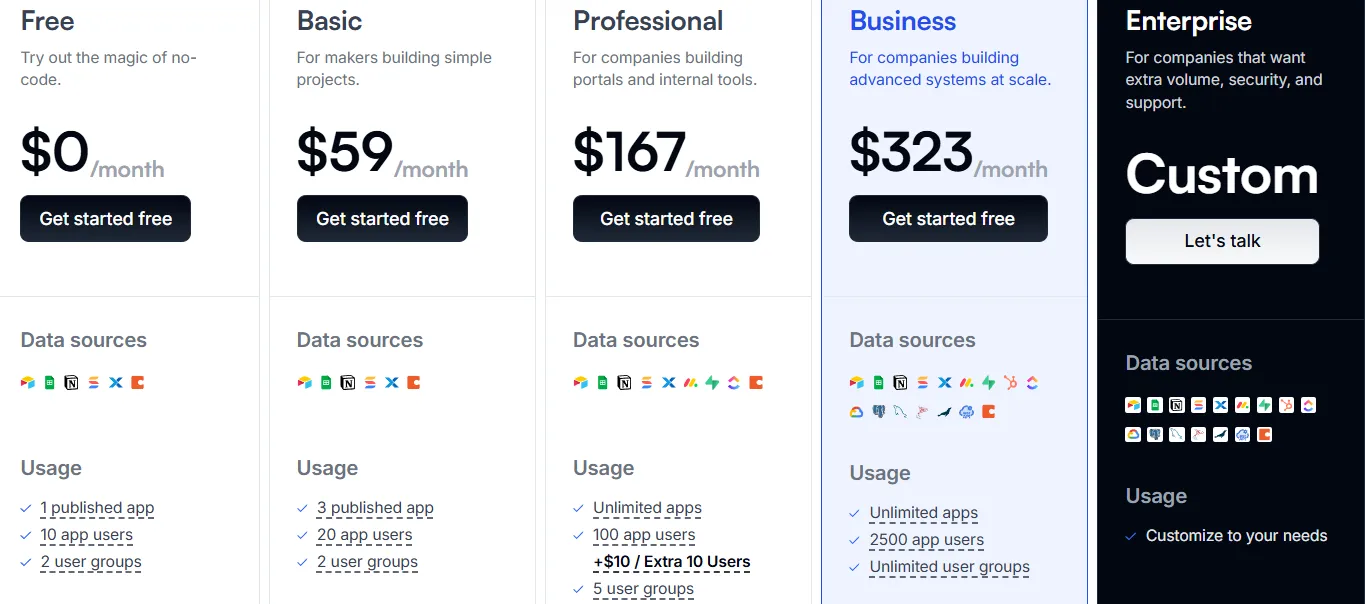Viewport: 1365px width, 604px height.
Task: Click the Google Cloud icon in Enterprise plan
Action: 1133,434
